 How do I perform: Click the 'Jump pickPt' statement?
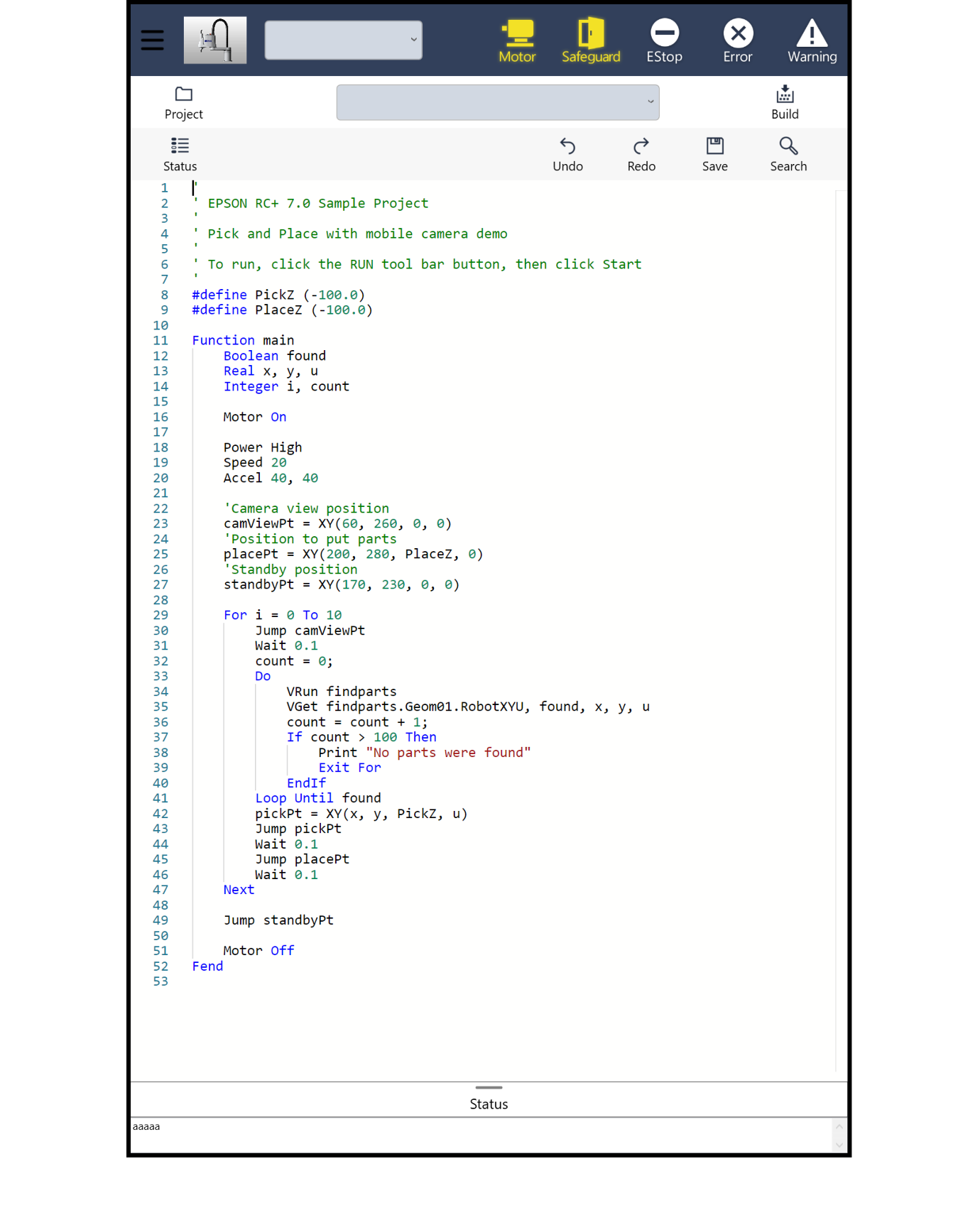298,829
